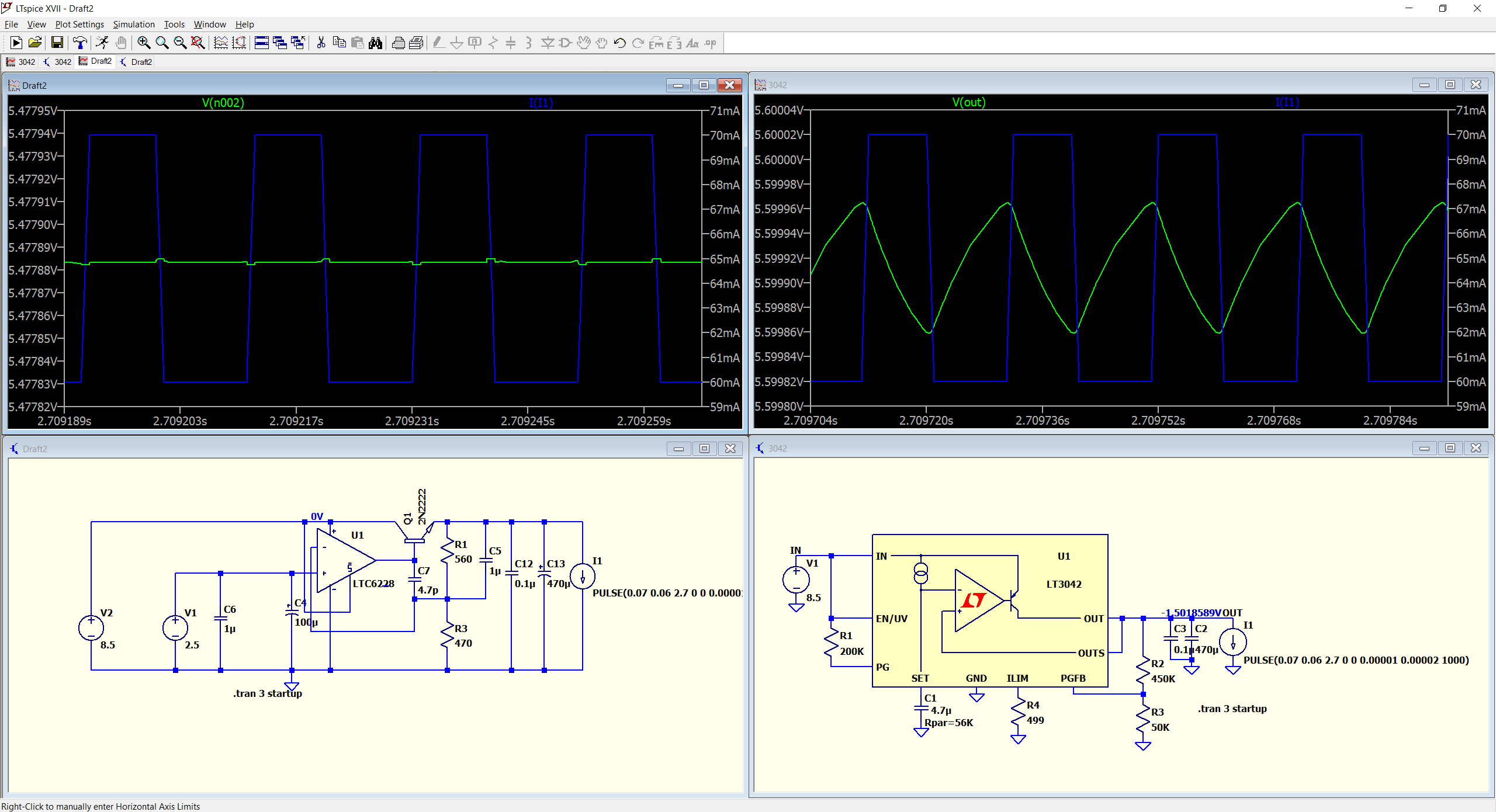Open the Plot Settings menu

[79, 24]
